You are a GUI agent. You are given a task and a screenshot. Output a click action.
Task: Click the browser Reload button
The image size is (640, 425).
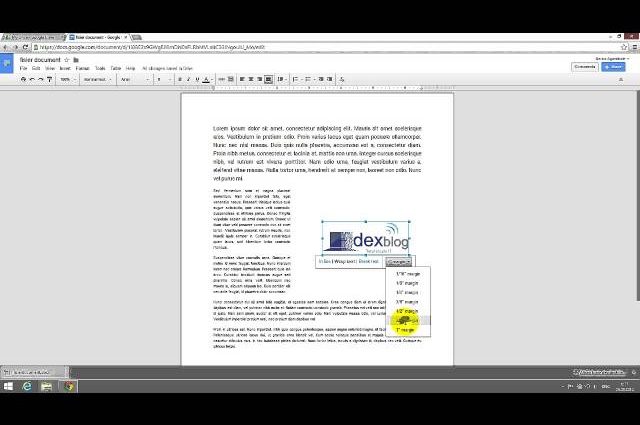tap(25, 47)
